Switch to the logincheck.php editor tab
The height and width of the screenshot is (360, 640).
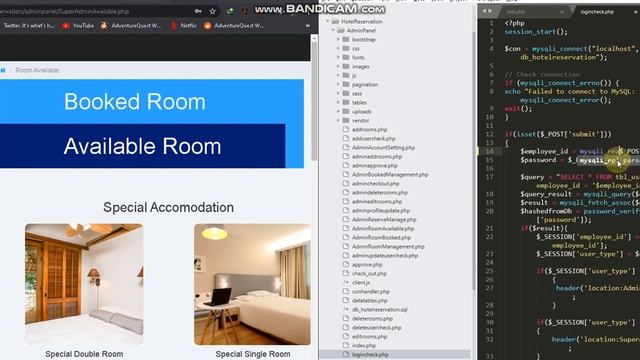click(x=597, y=12)
